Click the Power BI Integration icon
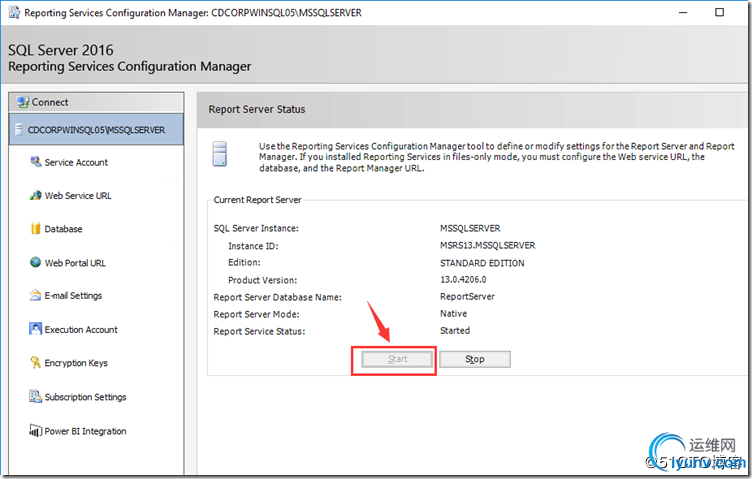752x479 pixels. click(x=35, y=430)
